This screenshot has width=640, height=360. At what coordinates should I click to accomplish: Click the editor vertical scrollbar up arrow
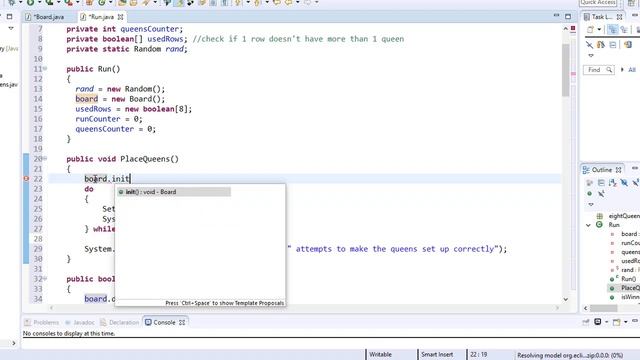(565, 29)
